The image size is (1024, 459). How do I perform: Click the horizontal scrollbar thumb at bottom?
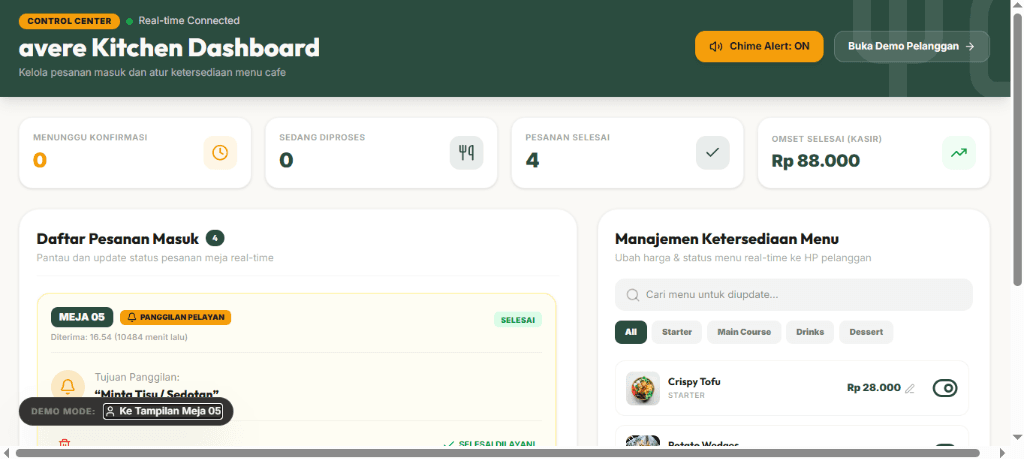tap(498, 453)
